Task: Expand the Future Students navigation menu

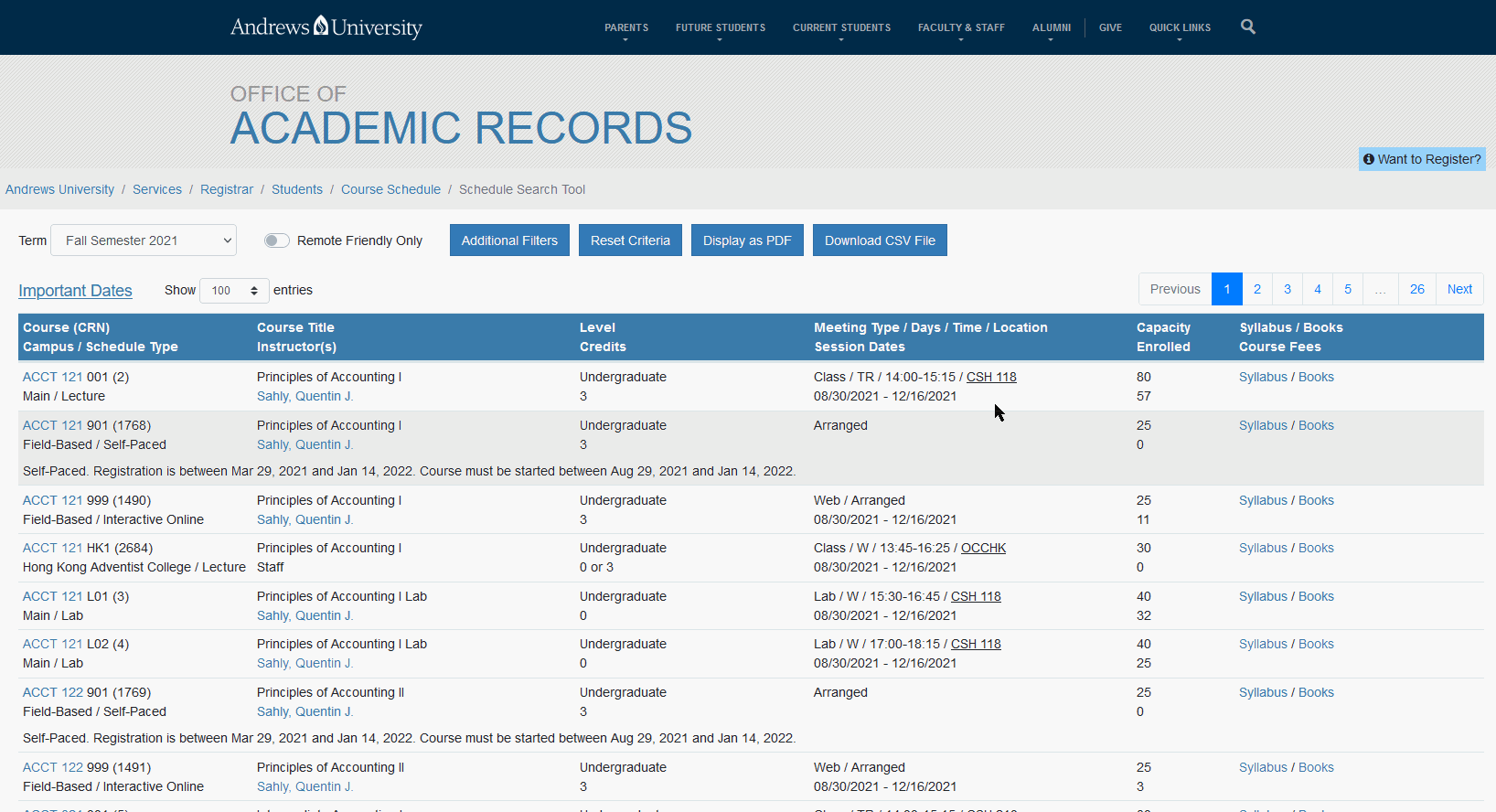Action: 721,27
